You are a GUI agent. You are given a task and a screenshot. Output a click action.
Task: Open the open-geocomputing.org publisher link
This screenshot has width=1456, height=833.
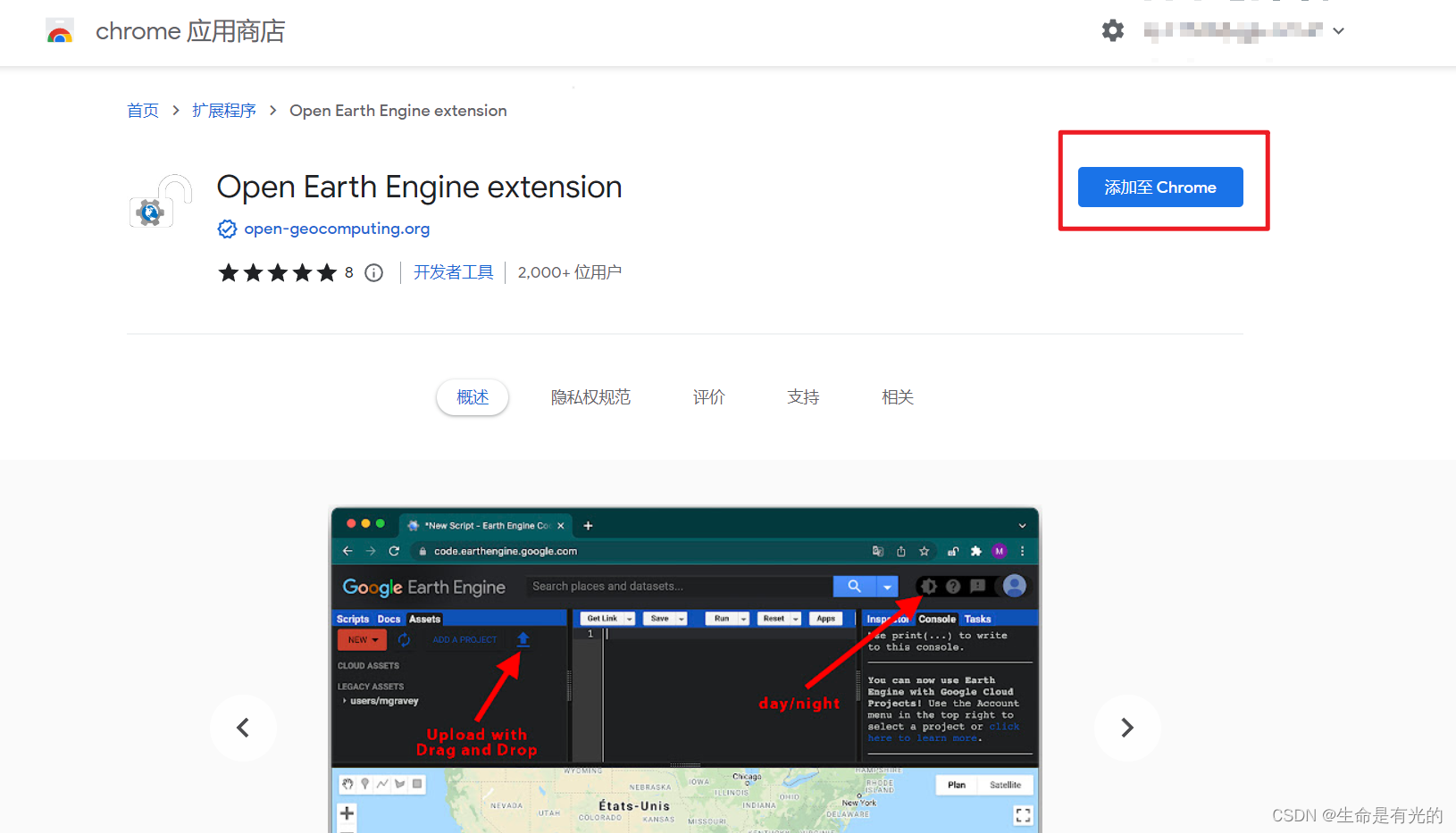(337, 229)
